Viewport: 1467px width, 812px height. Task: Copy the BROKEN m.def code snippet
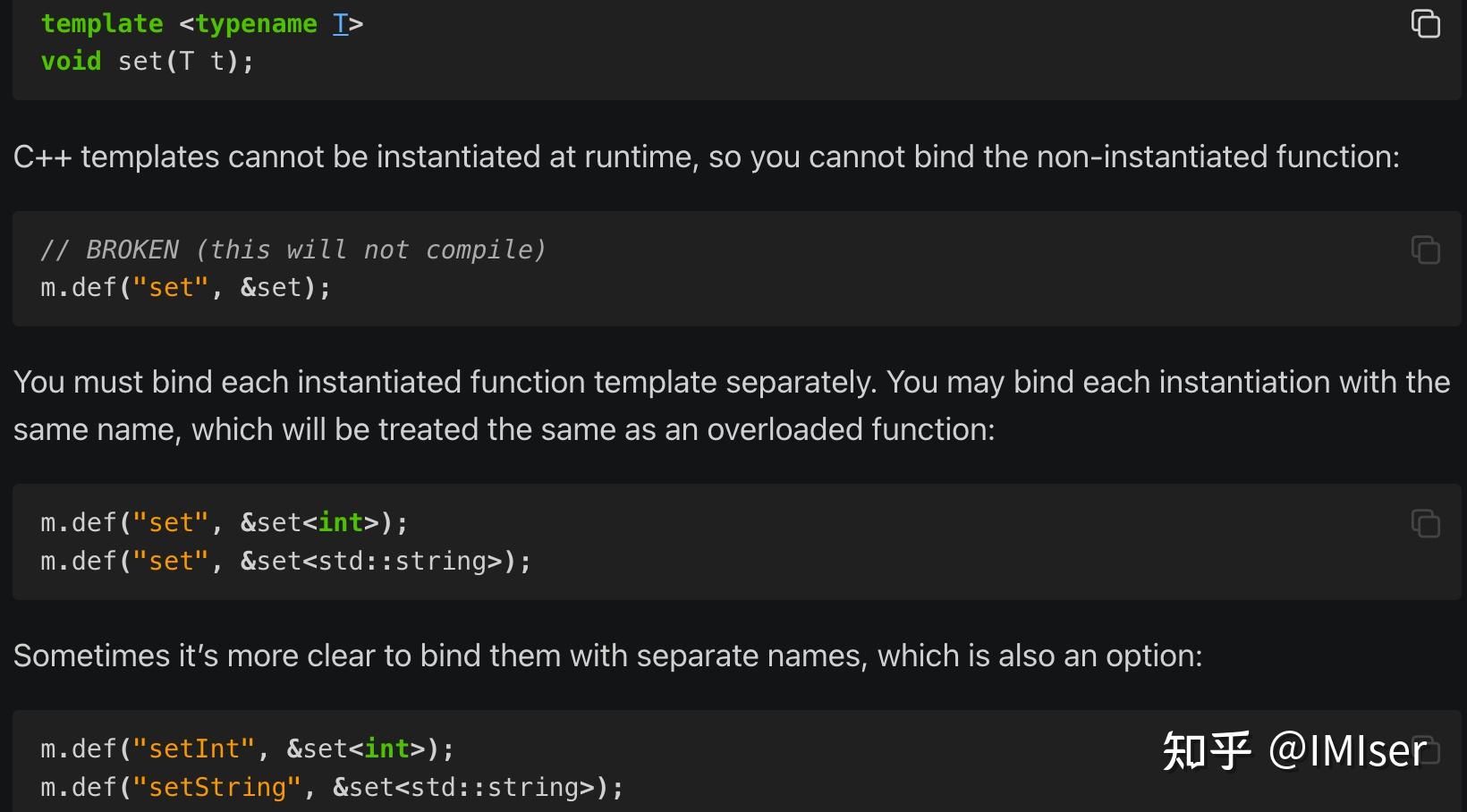point(1425,250)
